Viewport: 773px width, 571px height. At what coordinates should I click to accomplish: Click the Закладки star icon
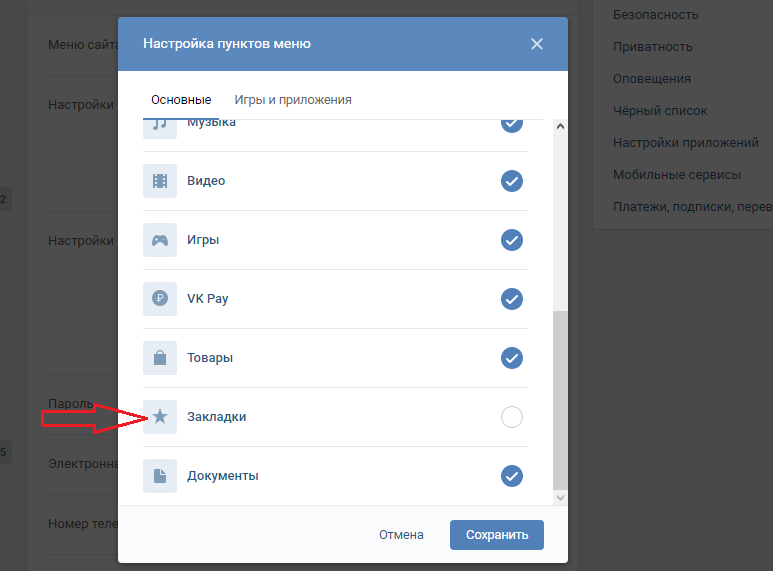click(160, 417)
